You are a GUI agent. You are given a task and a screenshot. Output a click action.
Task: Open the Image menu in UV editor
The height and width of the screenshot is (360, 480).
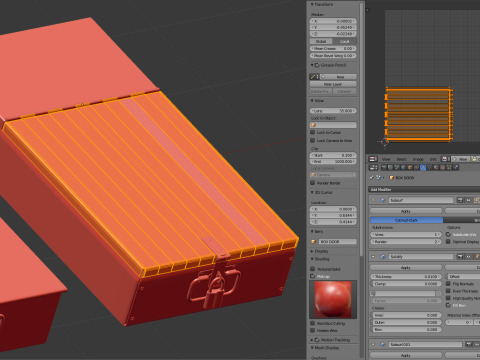[x=418, y=159]
